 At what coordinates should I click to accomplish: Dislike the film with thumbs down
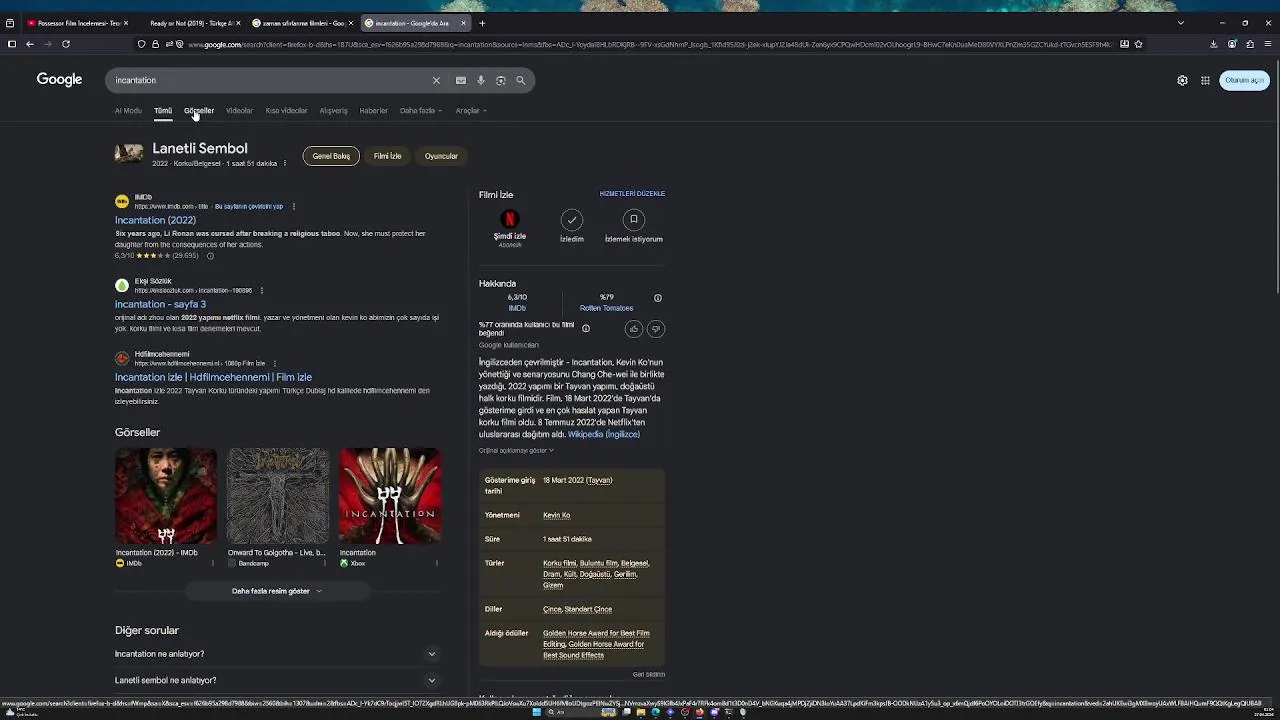click(656, 329)
